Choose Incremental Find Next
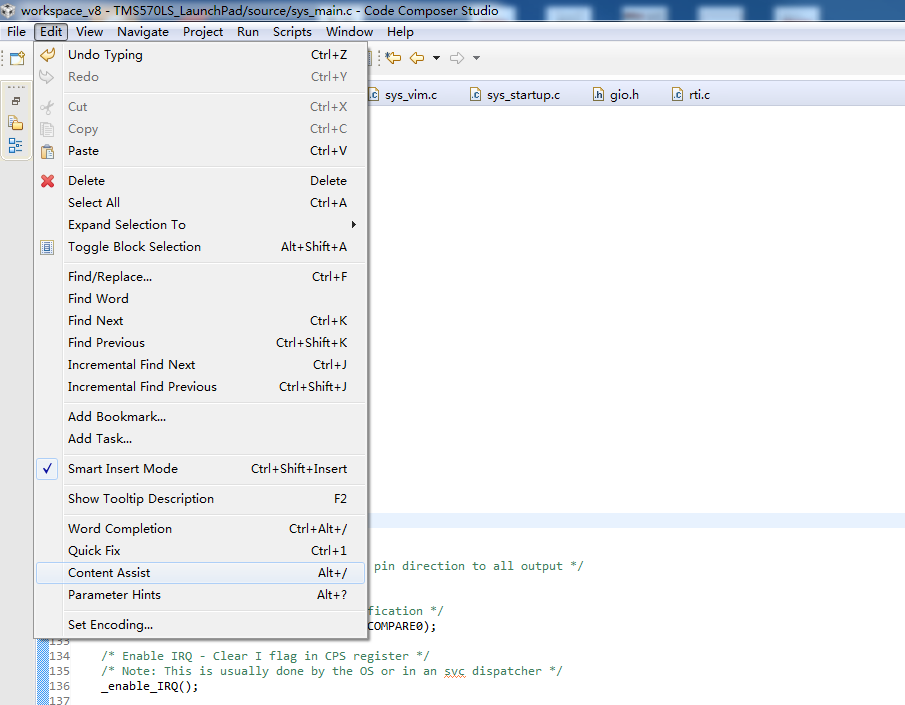This screenshot has width=905, height=705. click(200, 364)
